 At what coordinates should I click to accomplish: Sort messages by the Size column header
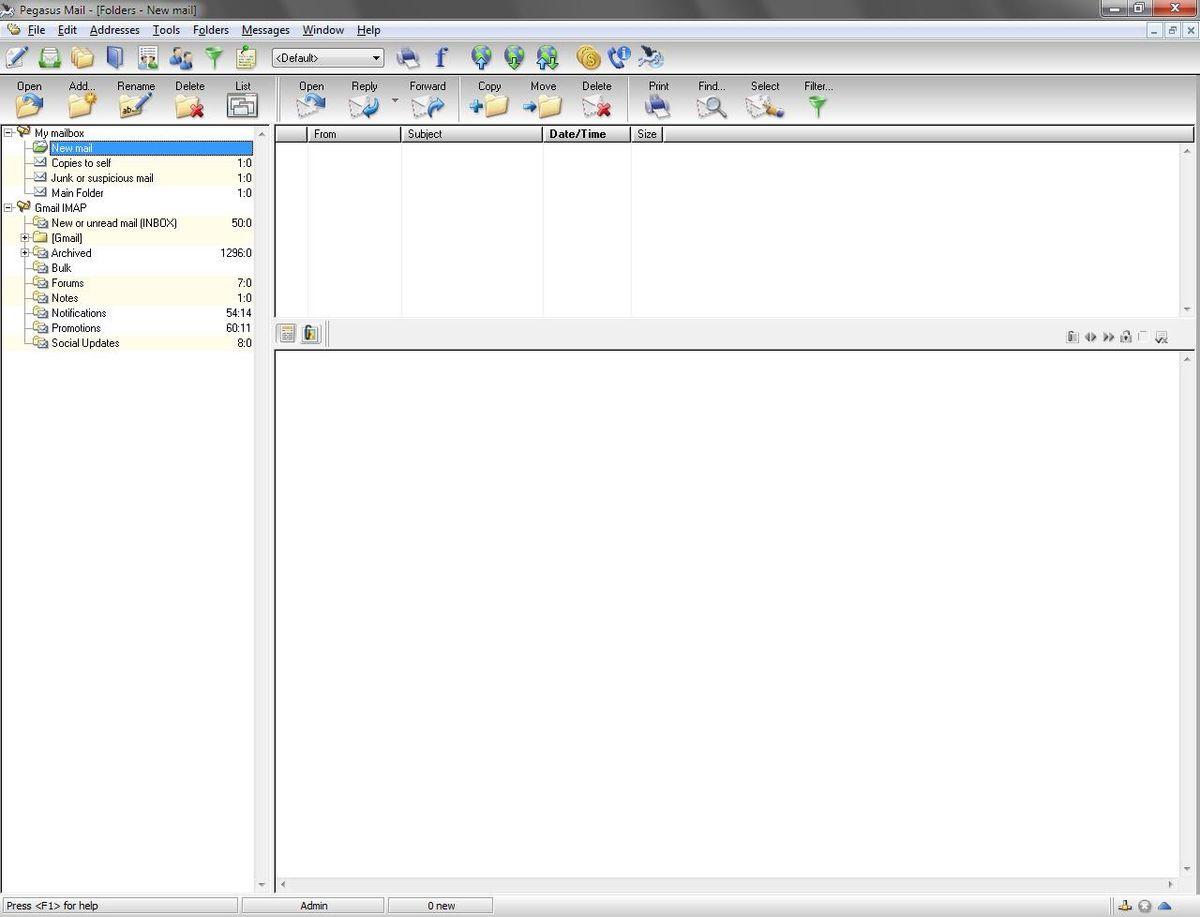(647, 134)
